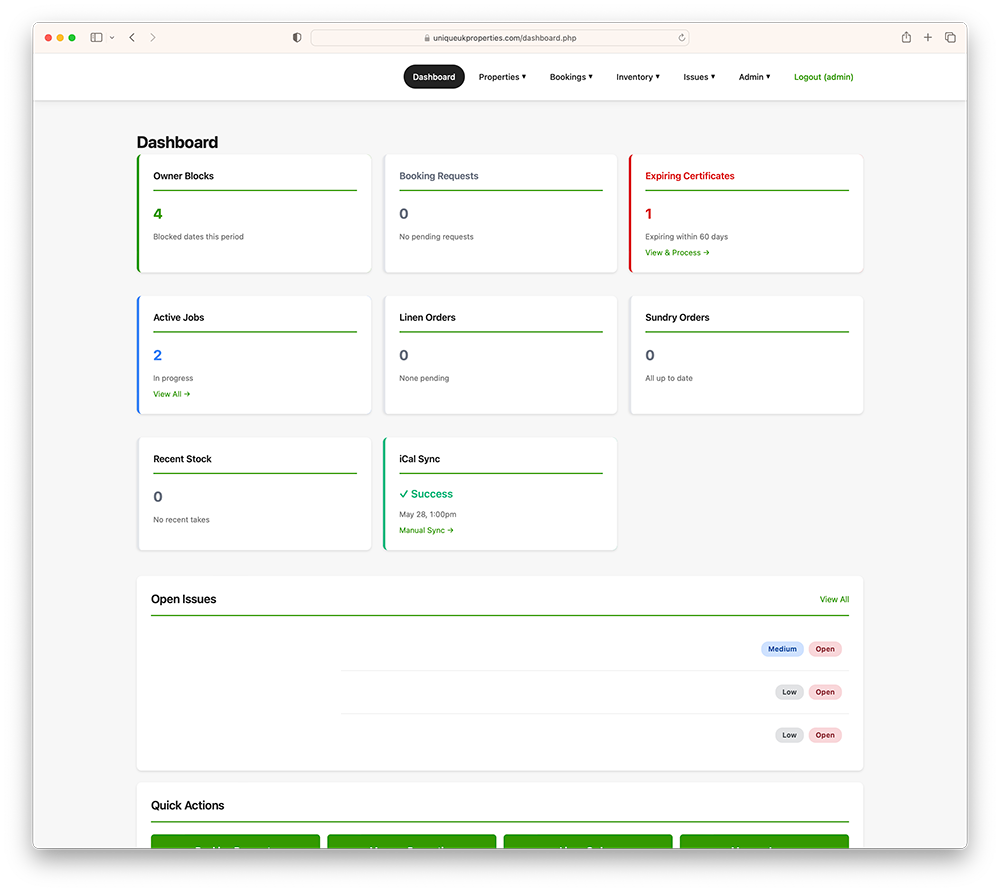
Task: Click the Owner Blocks count 4
Action: (x=158, y=214)
